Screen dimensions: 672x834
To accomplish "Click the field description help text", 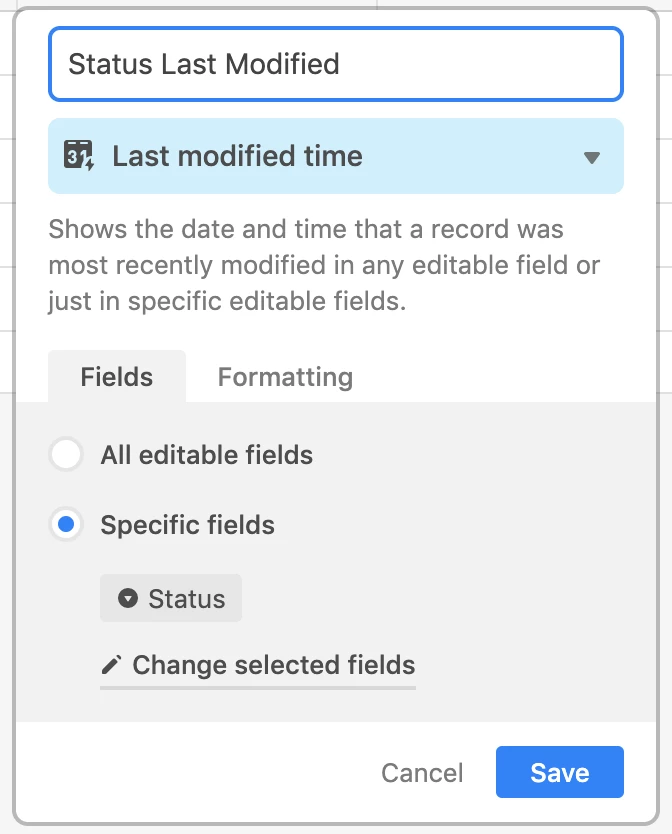I will point(320,265).
